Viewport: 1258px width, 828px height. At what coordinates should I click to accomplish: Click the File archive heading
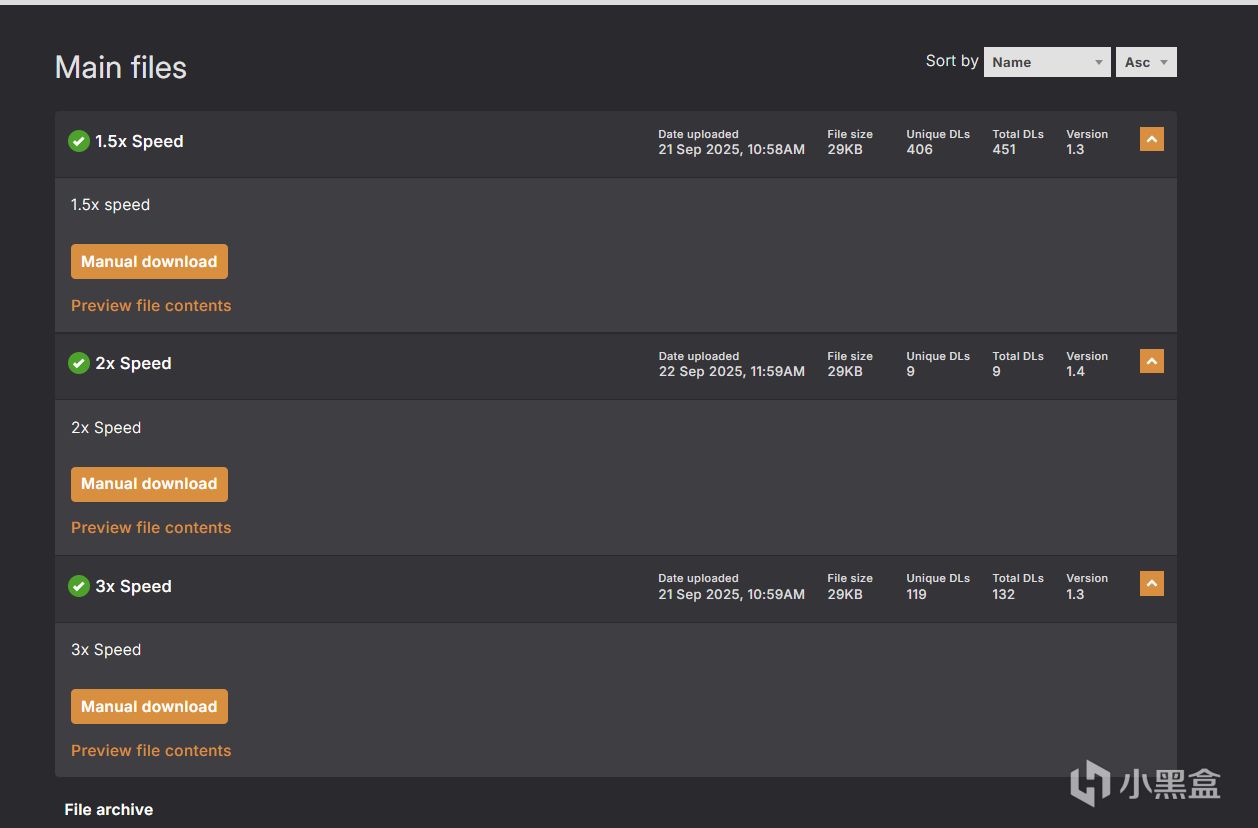(x=109, y=810)
